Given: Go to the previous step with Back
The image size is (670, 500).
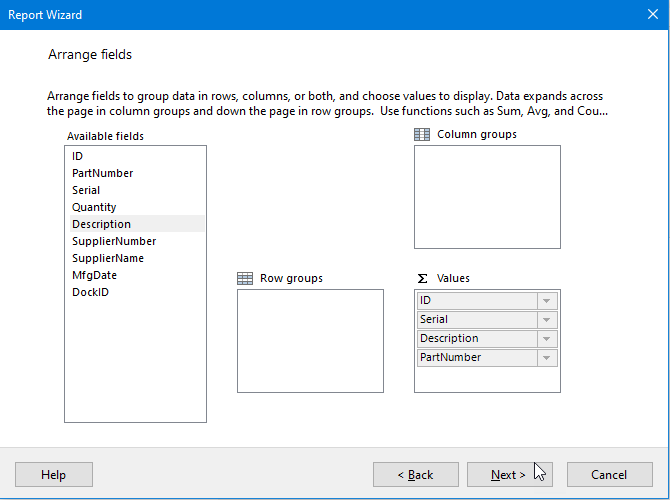Looking at the screenshot, I should (x=416, y=474).
